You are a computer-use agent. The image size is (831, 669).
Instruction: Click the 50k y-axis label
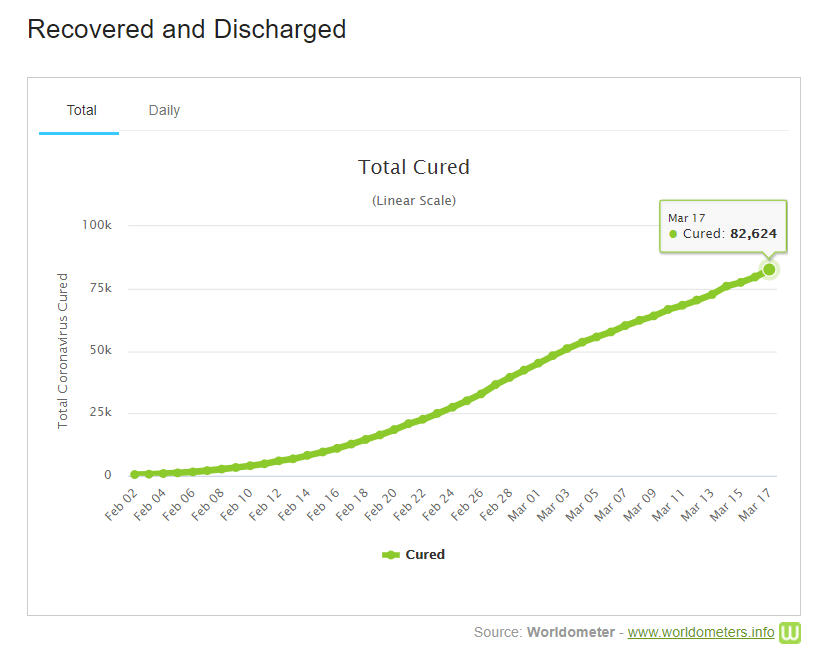click(99, 350)
